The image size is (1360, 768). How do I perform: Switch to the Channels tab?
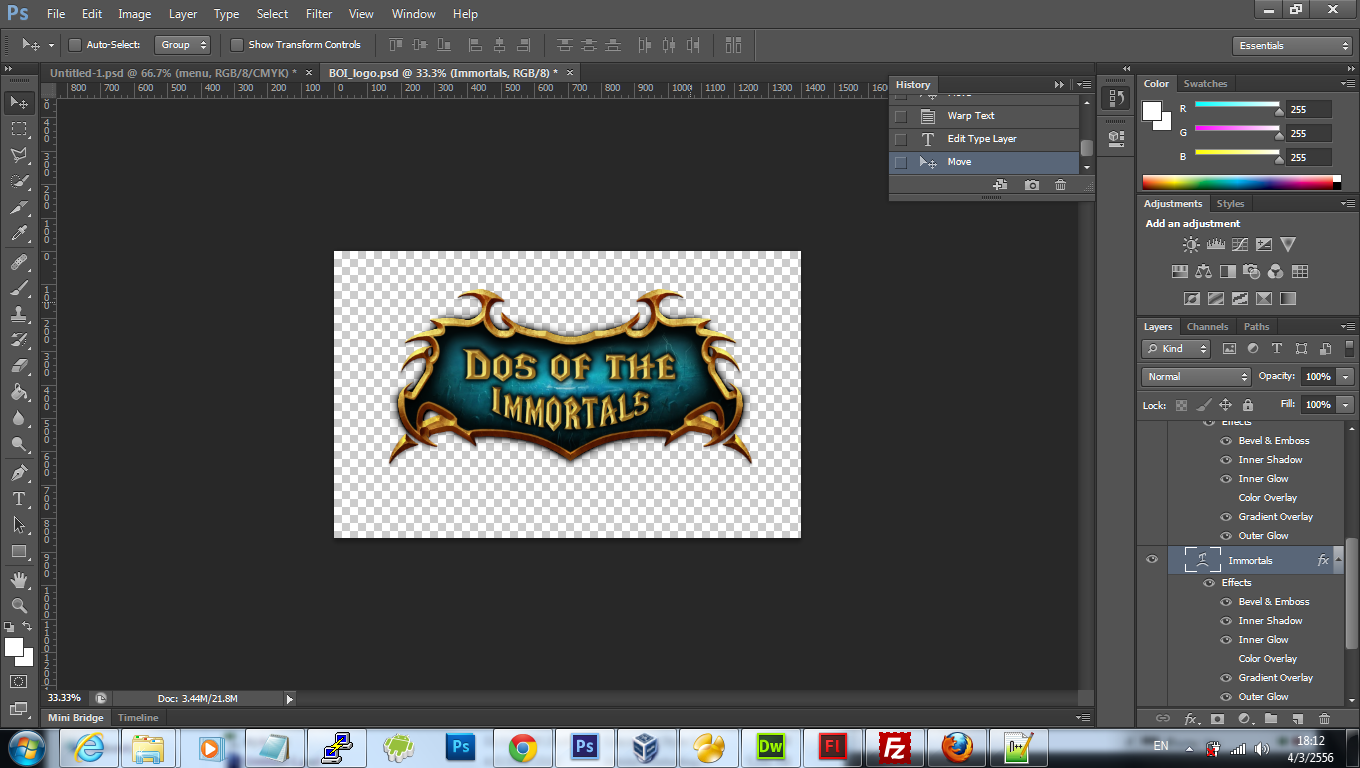tap(1207, 327)
